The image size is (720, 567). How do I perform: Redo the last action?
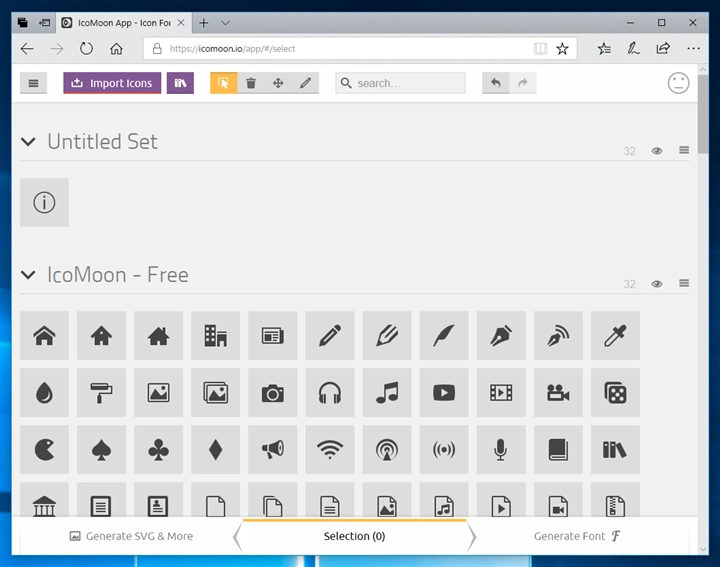(x=523, y=83)
